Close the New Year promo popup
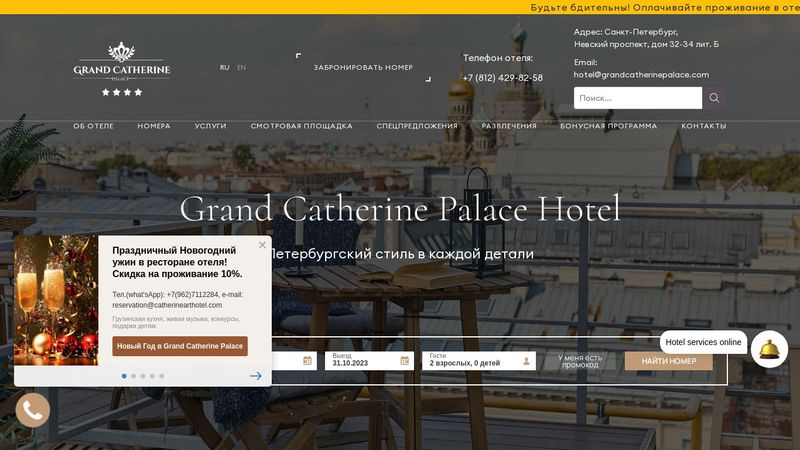 click(x=262, y=245)
